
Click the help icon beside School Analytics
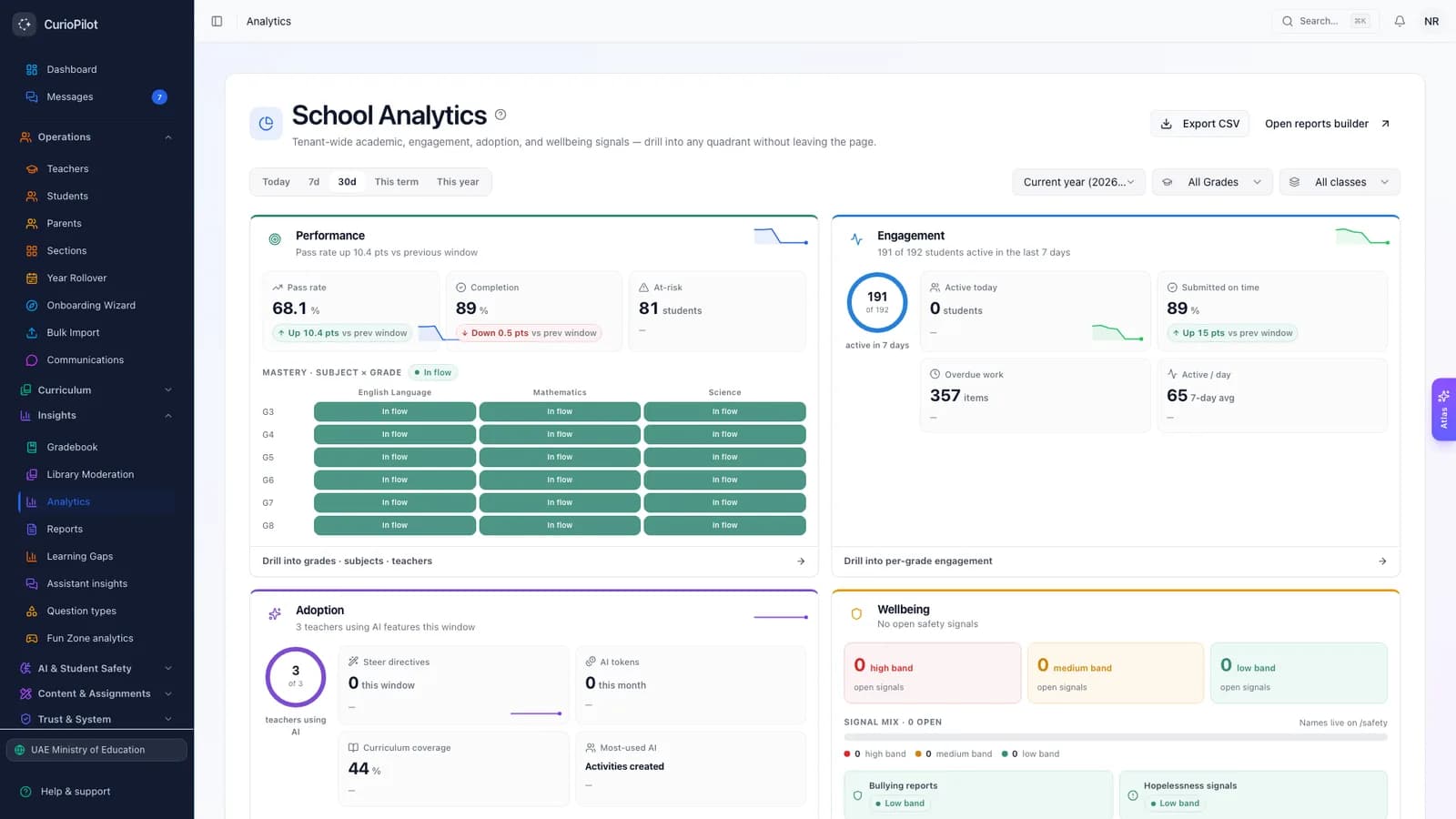[500, 115]
